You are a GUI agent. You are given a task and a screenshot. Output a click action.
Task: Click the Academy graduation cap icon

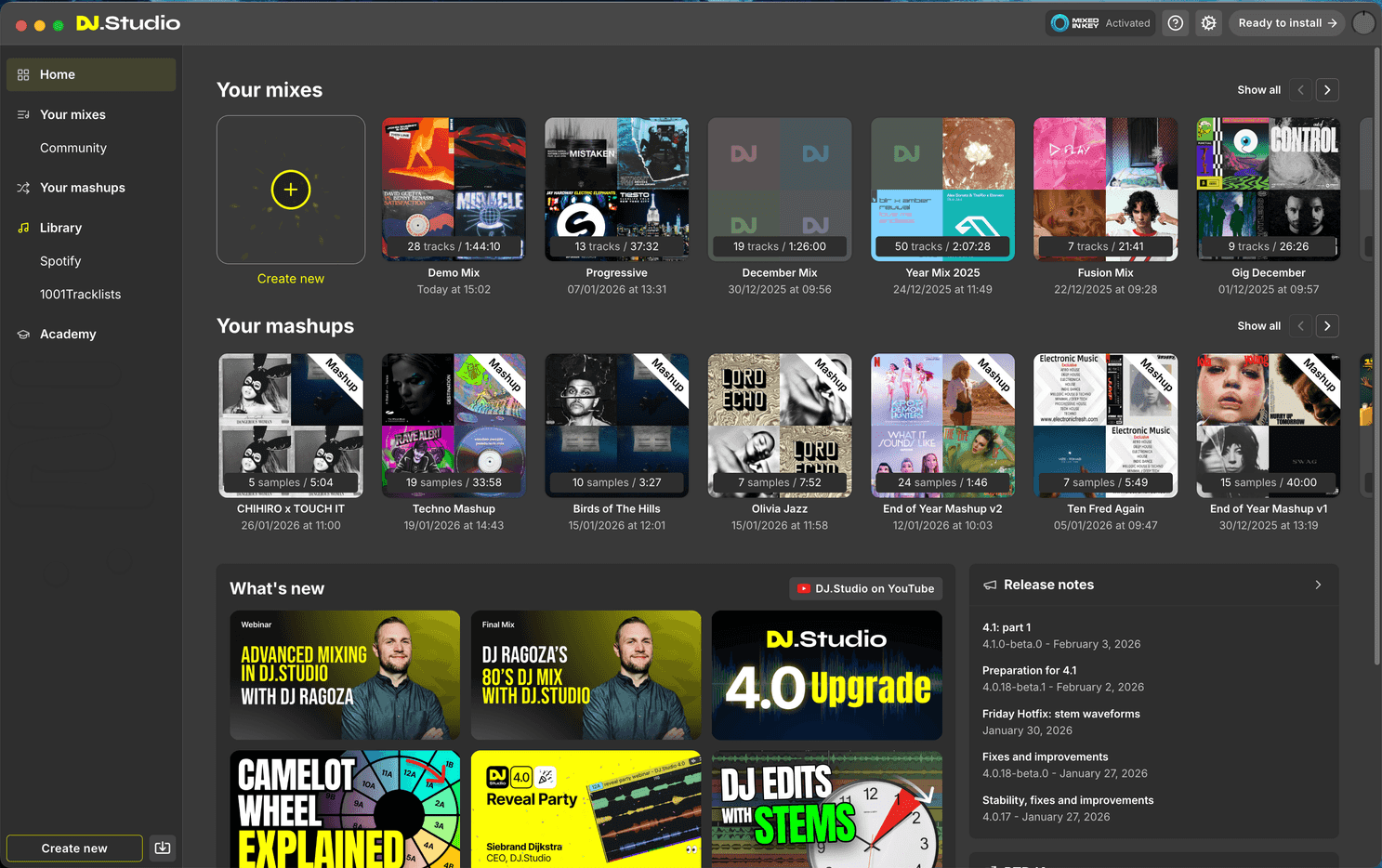point(23,335)
